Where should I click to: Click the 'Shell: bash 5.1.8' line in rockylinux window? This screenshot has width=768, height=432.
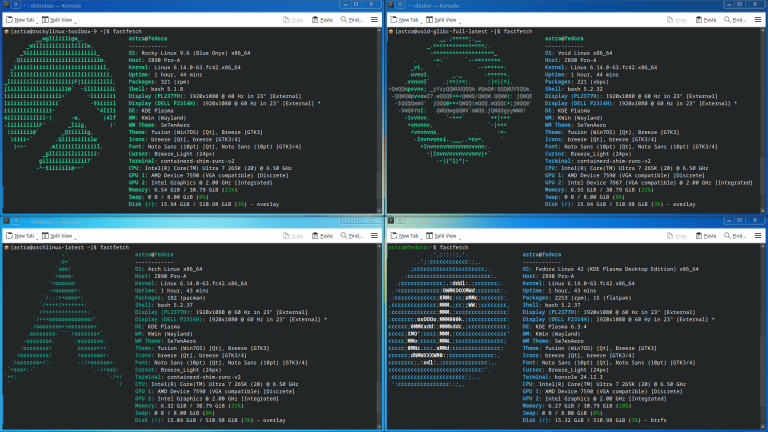156,89
